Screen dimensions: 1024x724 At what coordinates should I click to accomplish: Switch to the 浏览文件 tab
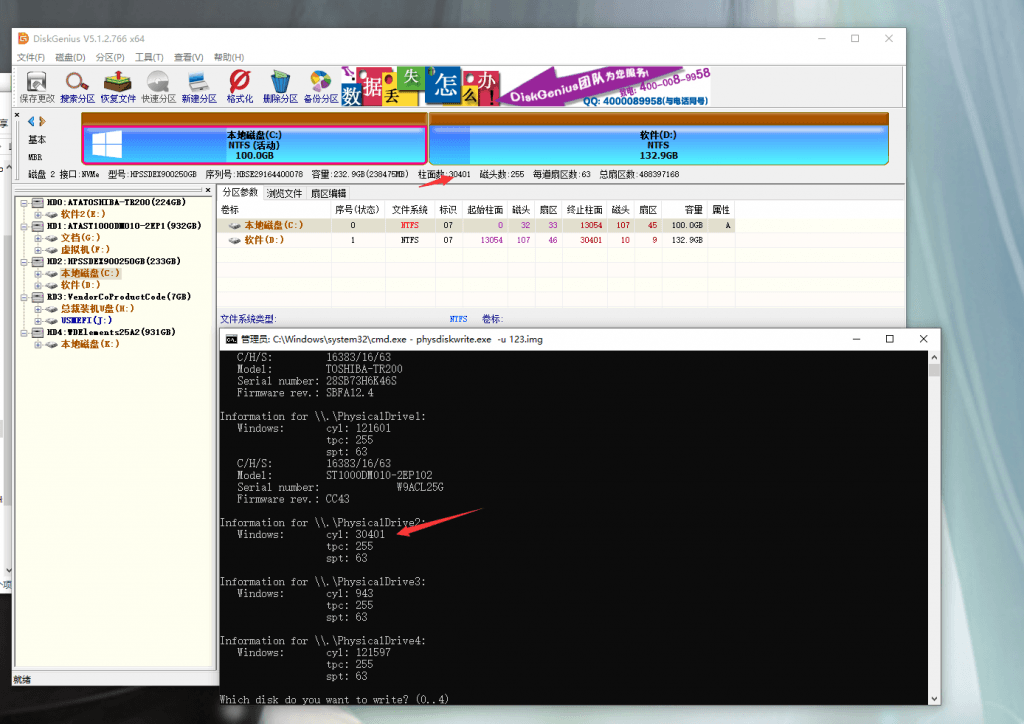(285, 193)
